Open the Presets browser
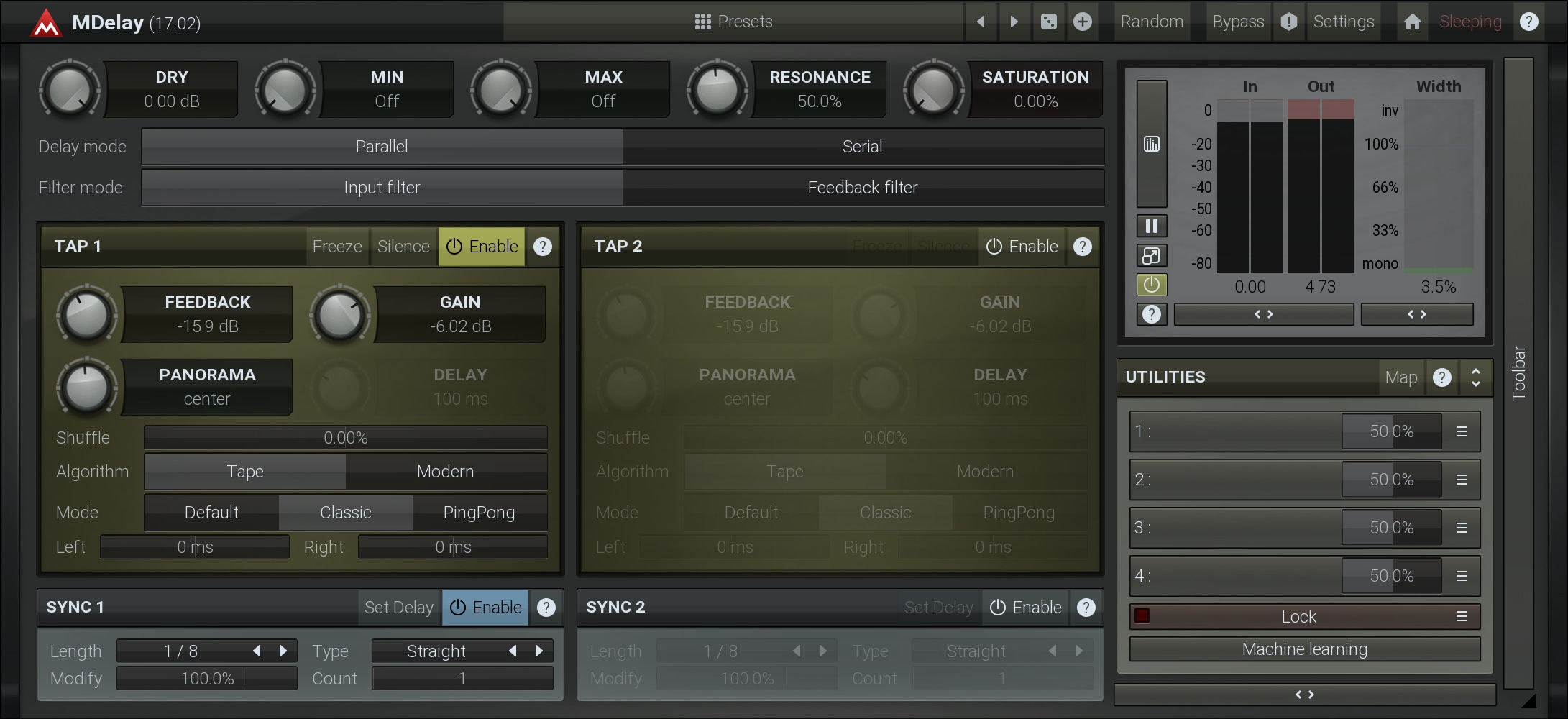The height and width of the screenshot is (719, 1568). click(x=733, y=22)
